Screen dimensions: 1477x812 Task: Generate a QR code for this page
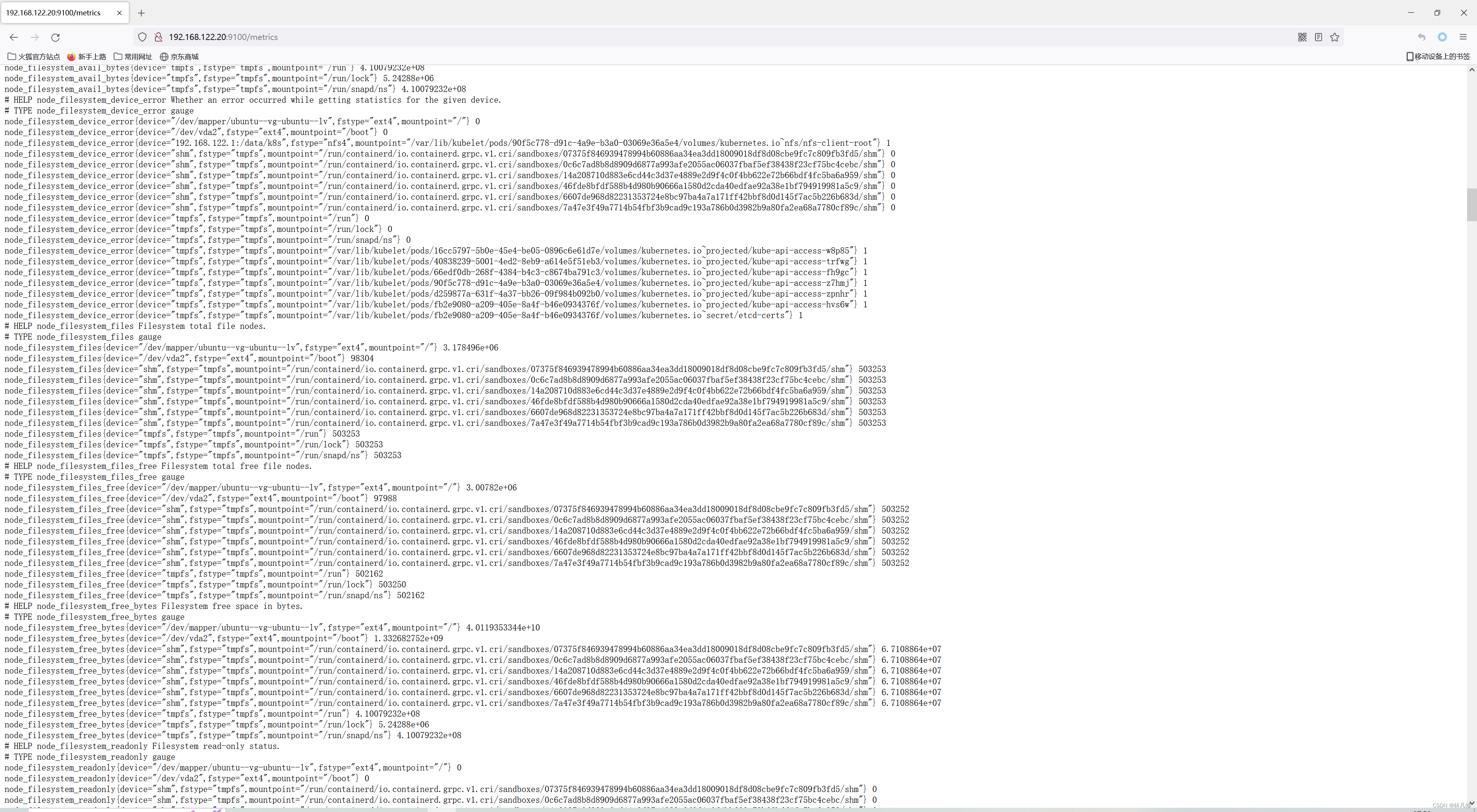(x=1302, y=37)
